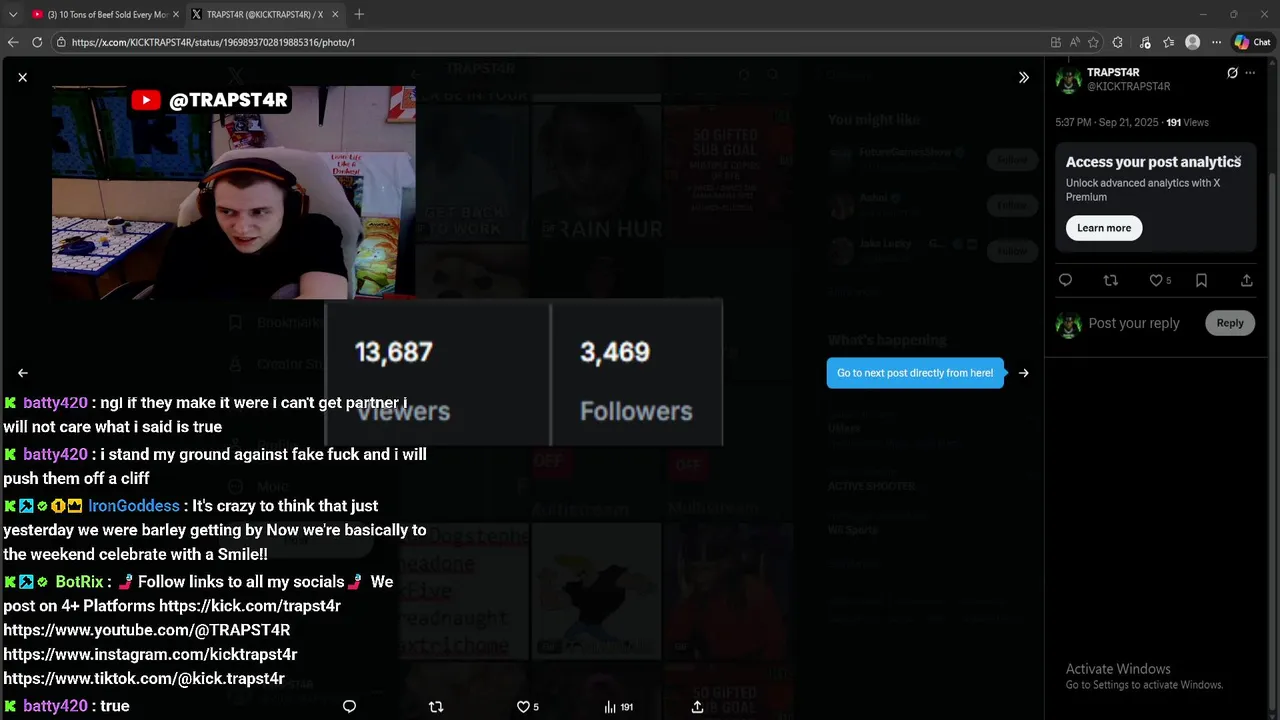The height and width of the screenshot is (720, 1280).
Task: Collapse the post side panel with double chevron
Action: (x=1023, y=77)
